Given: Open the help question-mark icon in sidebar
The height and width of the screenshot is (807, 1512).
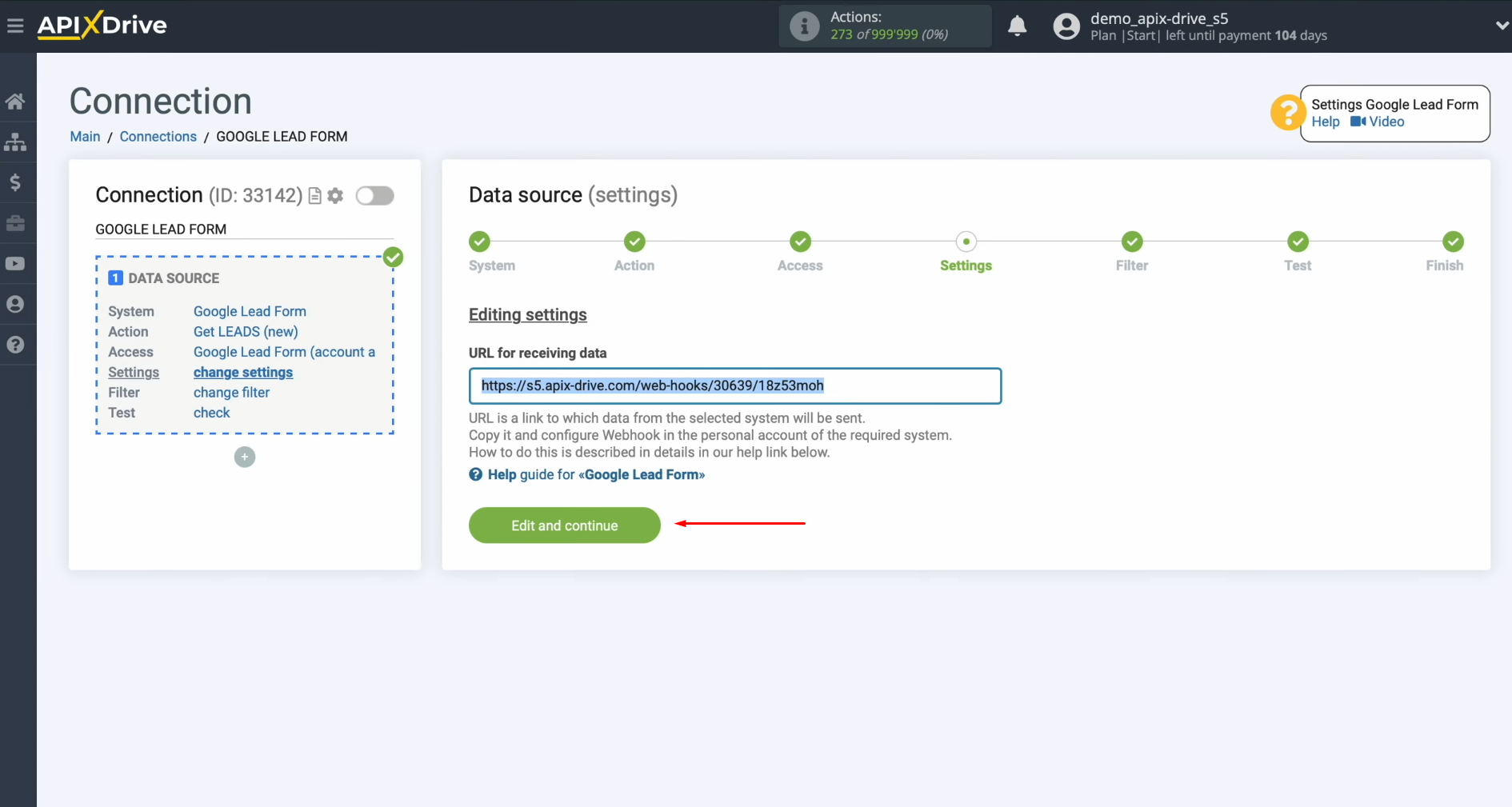Looking at the screenshot, I should 16,344.
